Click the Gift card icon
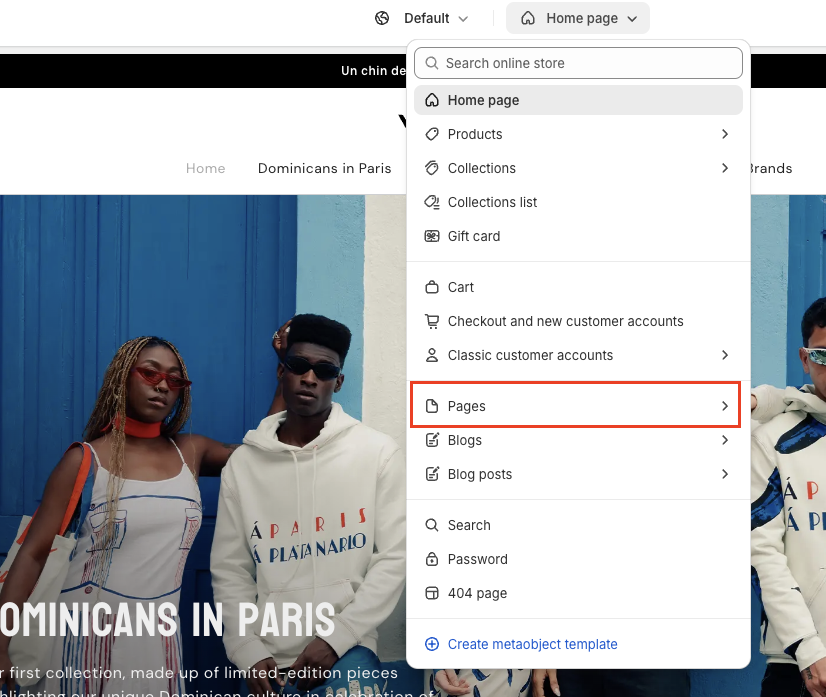 coord(432,236)
